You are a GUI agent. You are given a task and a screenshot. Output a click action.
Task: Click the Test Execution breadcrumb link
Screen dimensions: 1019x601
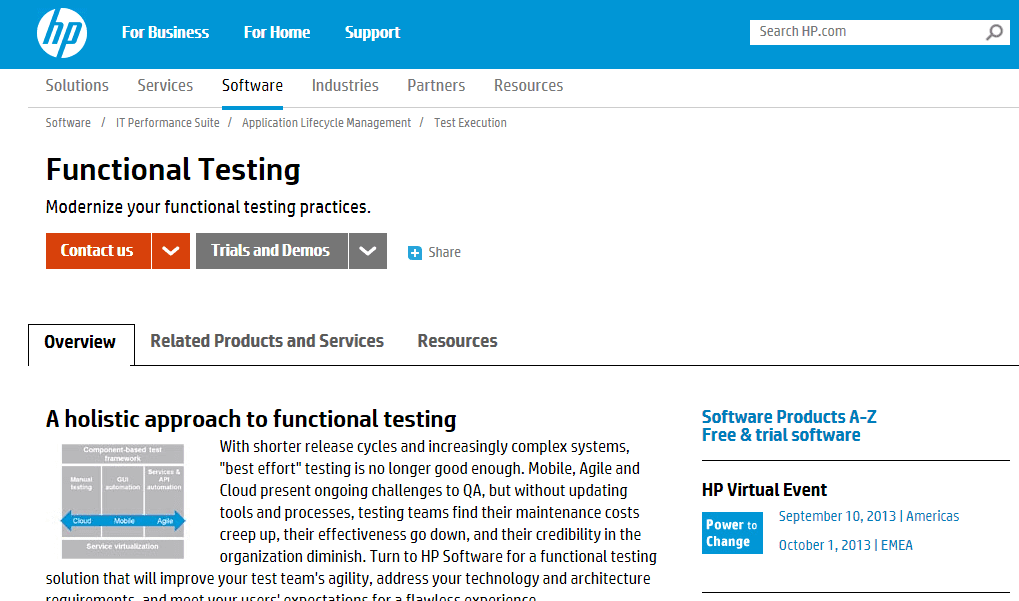click(x=470, y=122)
